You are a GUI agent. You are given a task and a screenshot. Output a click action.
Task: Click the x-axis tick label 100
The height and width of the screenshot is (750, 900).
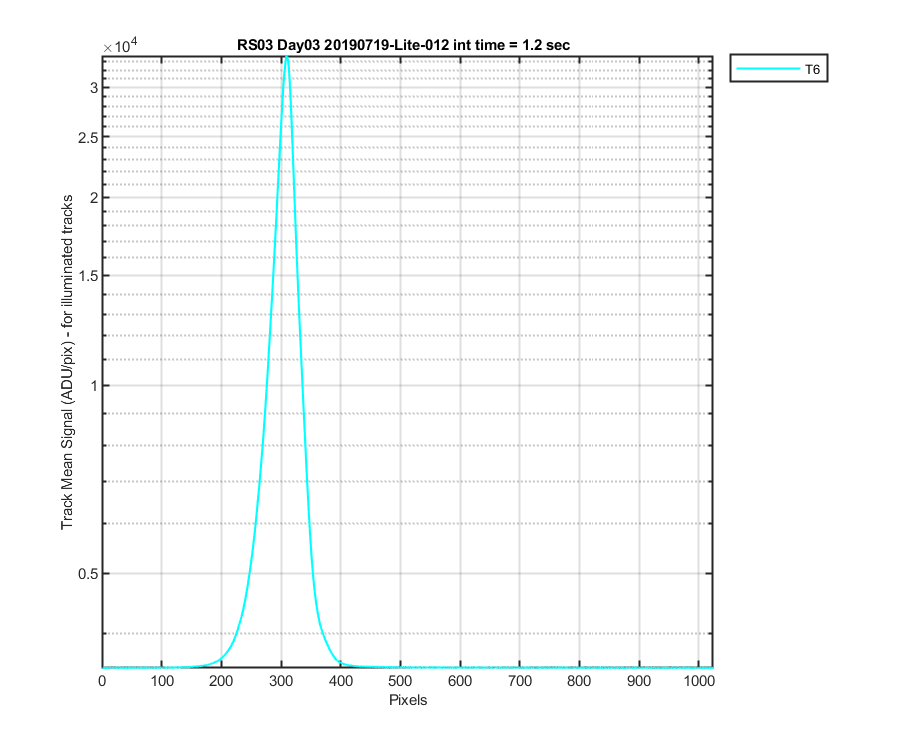click(x=162, y=681)
